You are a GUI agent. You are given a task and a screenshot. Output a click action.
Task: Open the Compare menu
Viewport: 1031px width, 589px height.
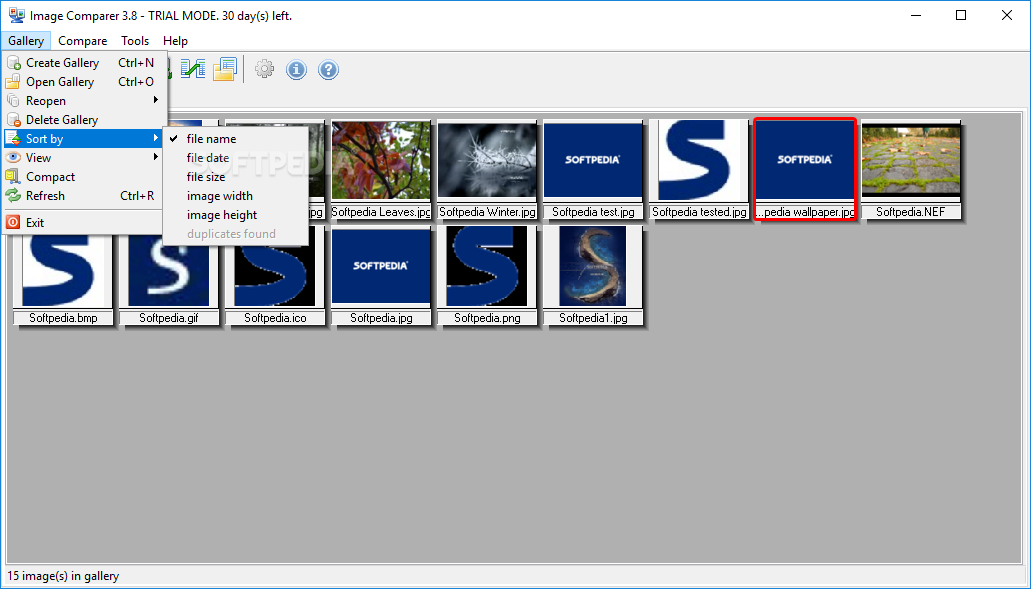(83, 41)
